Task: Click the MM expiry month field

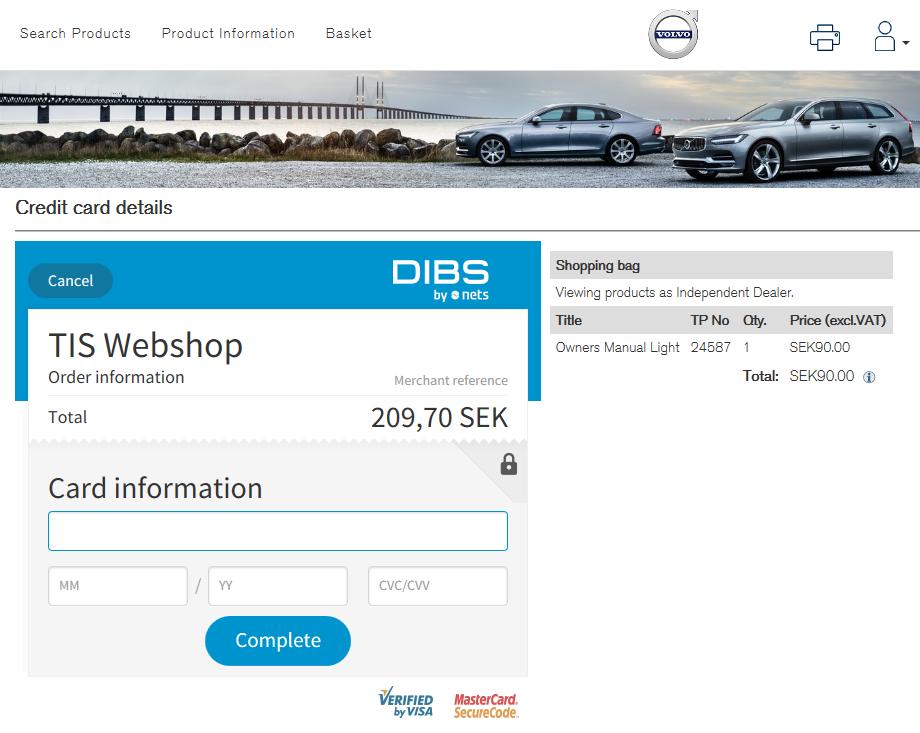Action: pyautogui.click(x=117, y=586)
